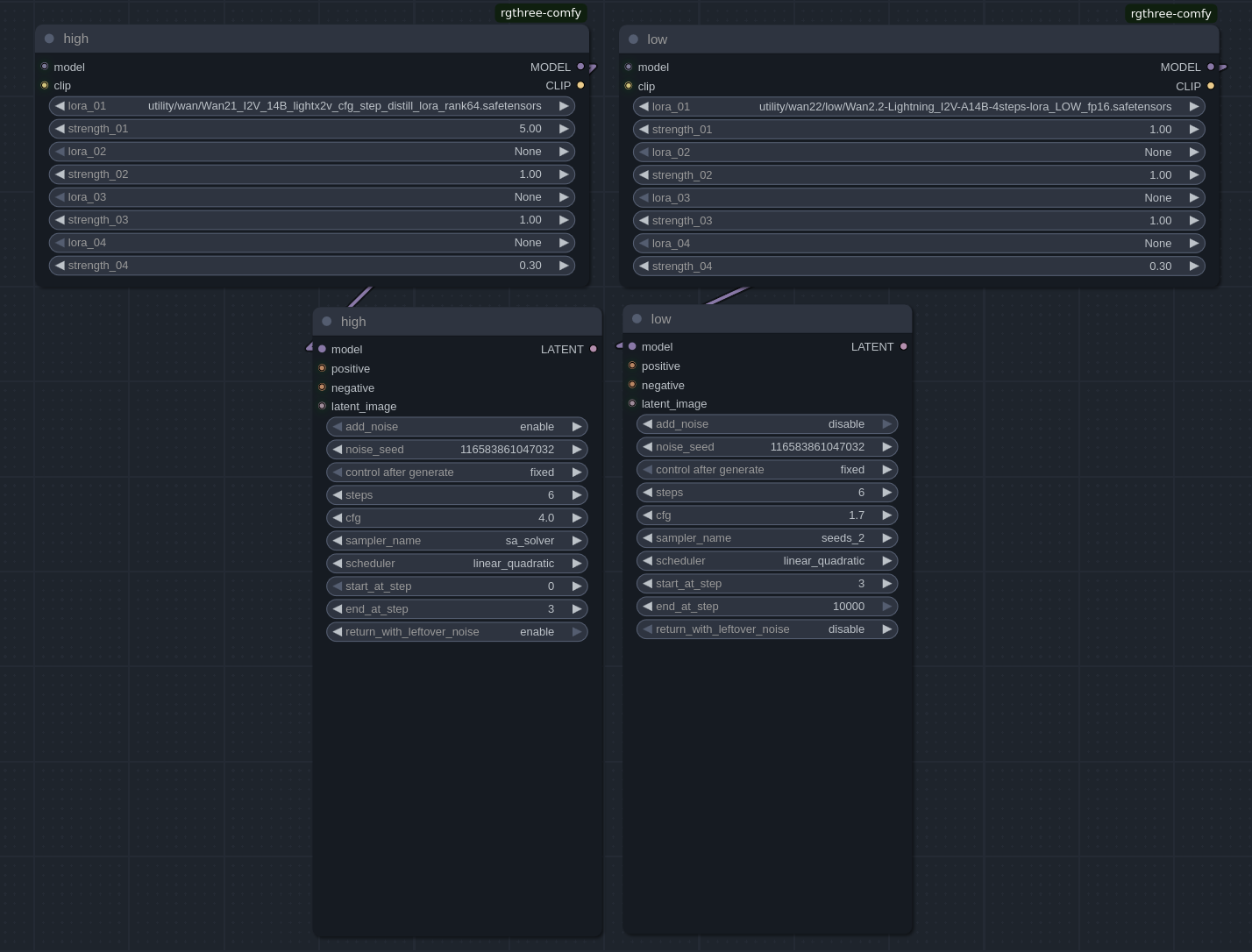Toggle add_noise in the high sampler node
The width and height of the screenshot is (1252, 952).
click(457, 426)
